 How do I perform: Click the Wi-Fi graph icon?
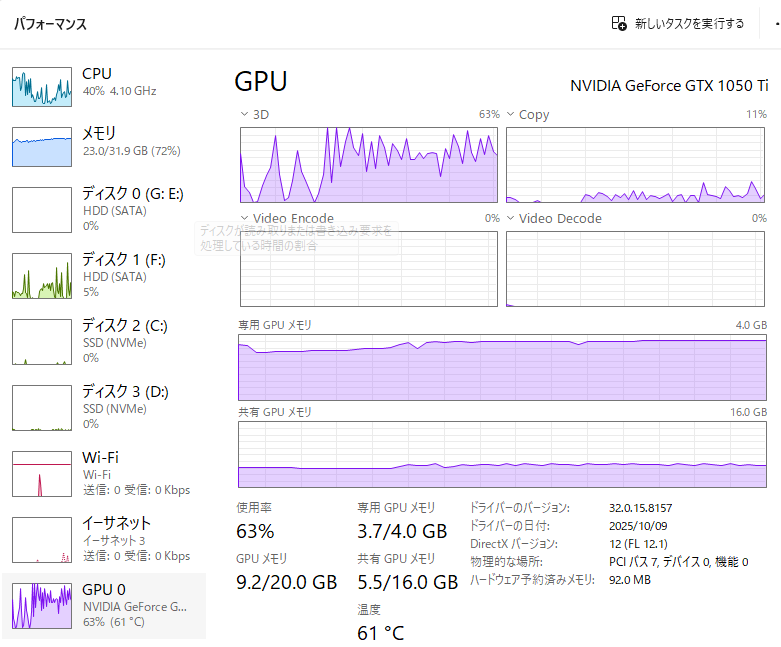[x=41, y=474]
